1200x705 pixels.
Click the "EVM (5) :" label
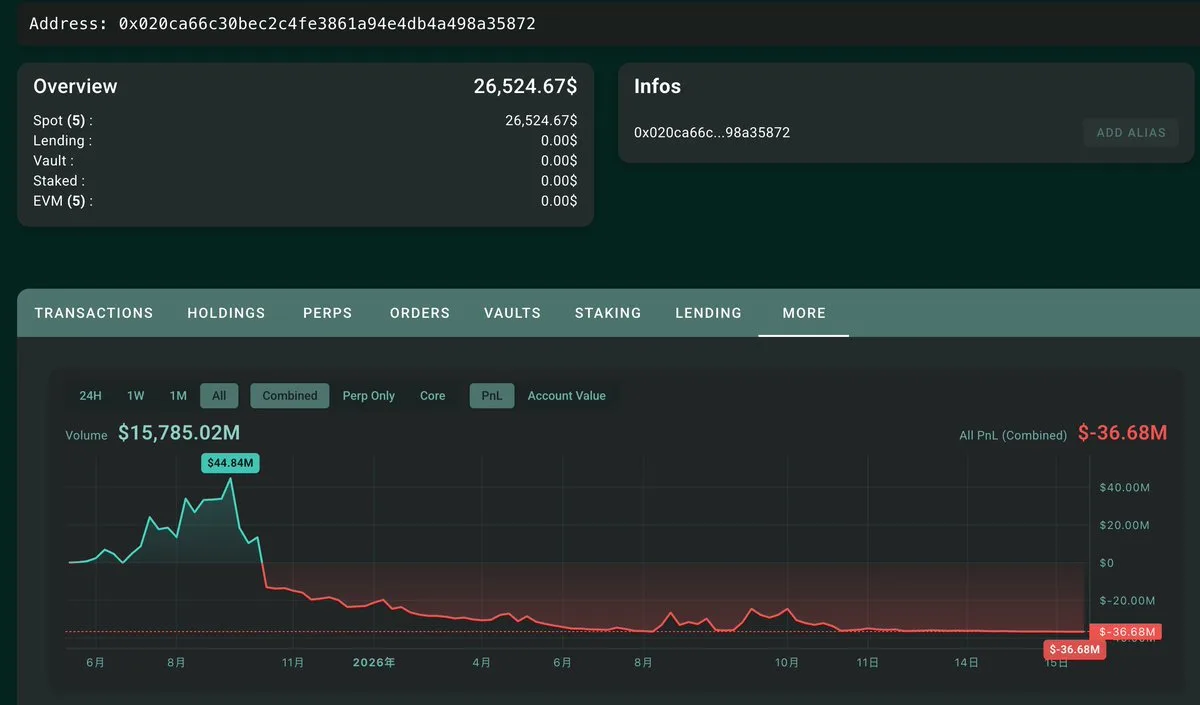pyautogui.click(x=63, y=201)
